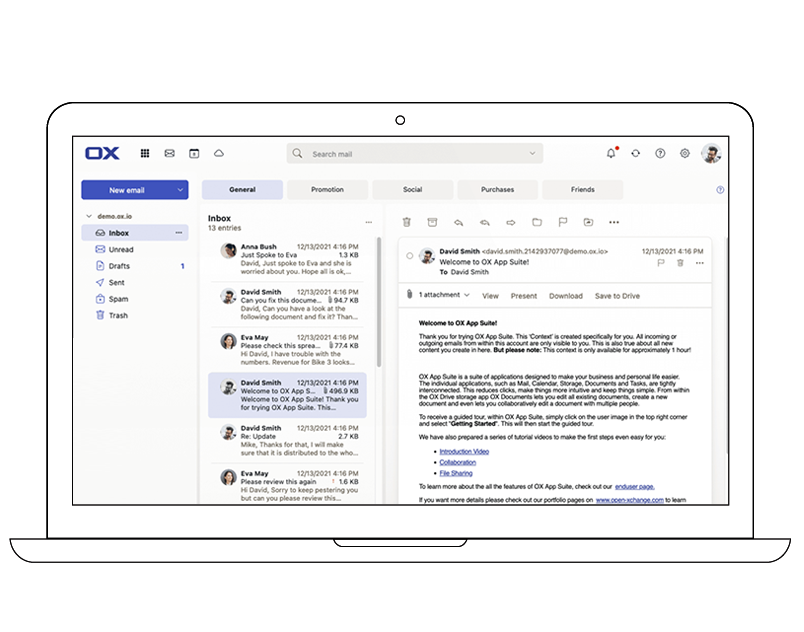Open notifications bell
This screenshot has width=804, height=632.
(611, 153)
